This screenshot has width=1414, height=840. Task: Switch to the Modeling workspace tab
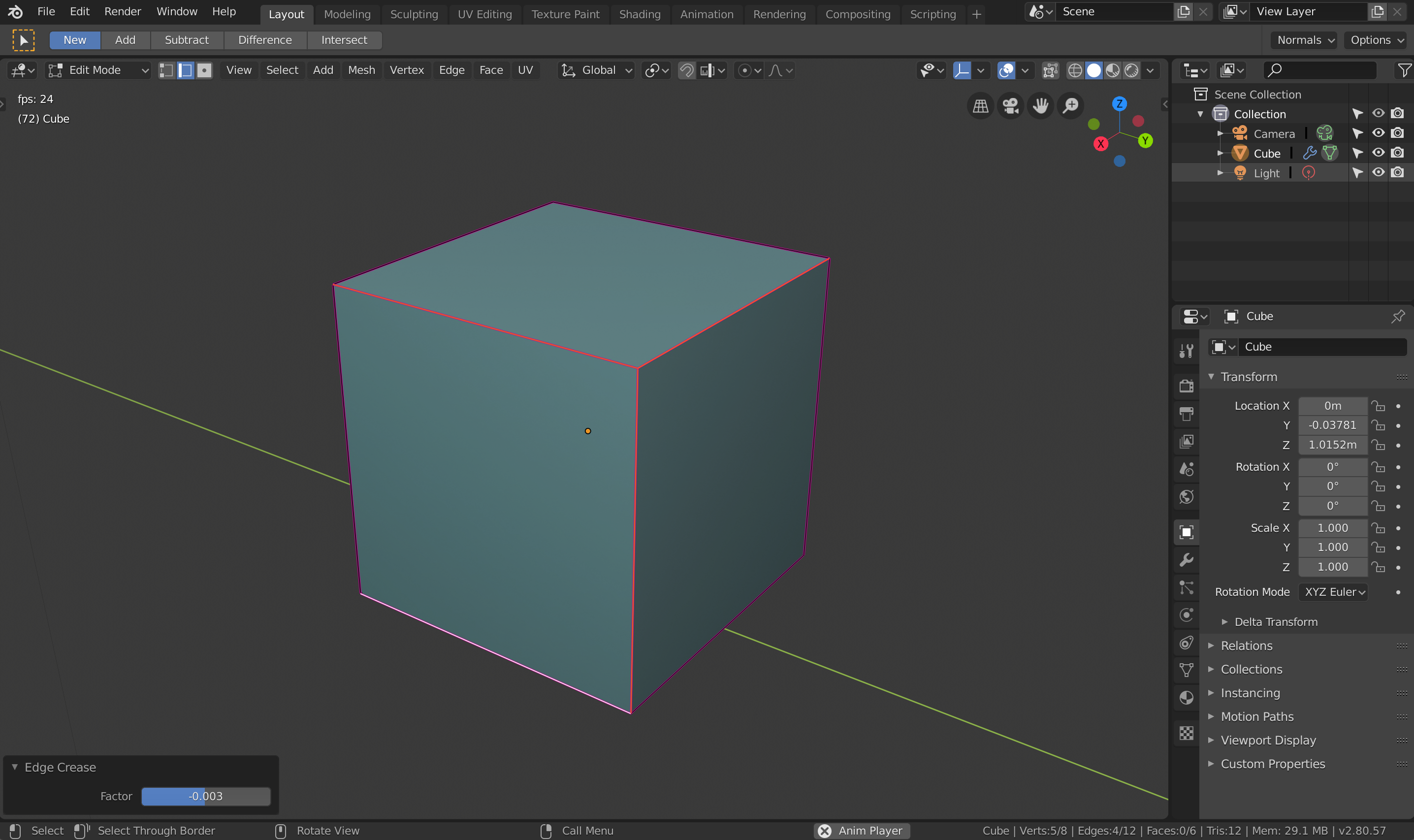(x=347, y=14)
